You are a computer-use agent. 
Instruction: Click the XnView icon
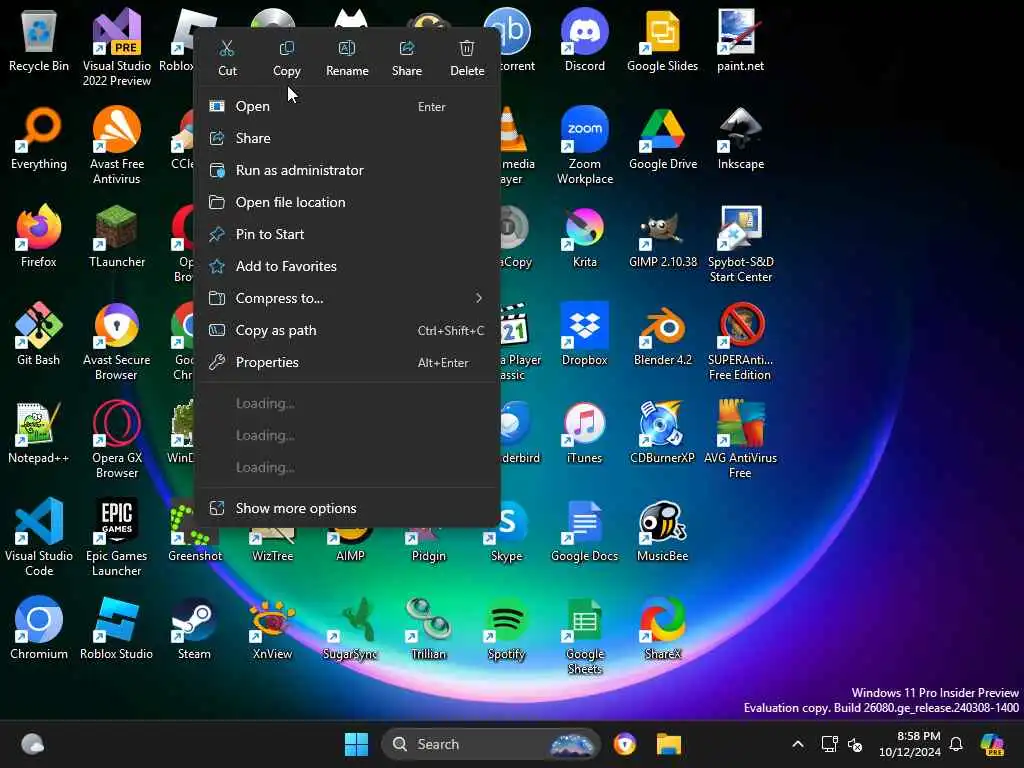[272, 628]
